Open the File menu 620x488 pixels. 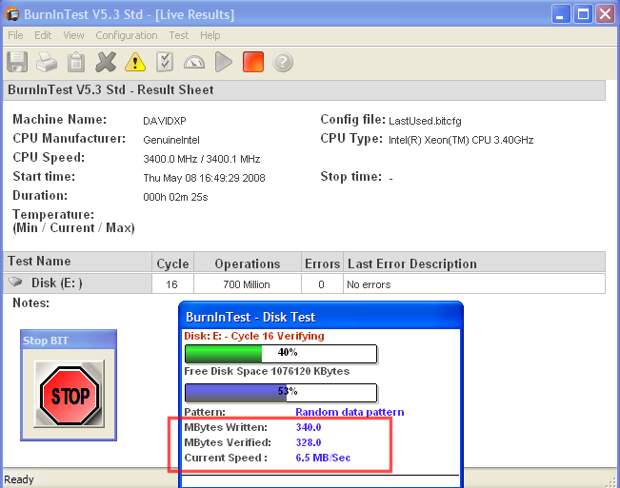coord(15,35)
